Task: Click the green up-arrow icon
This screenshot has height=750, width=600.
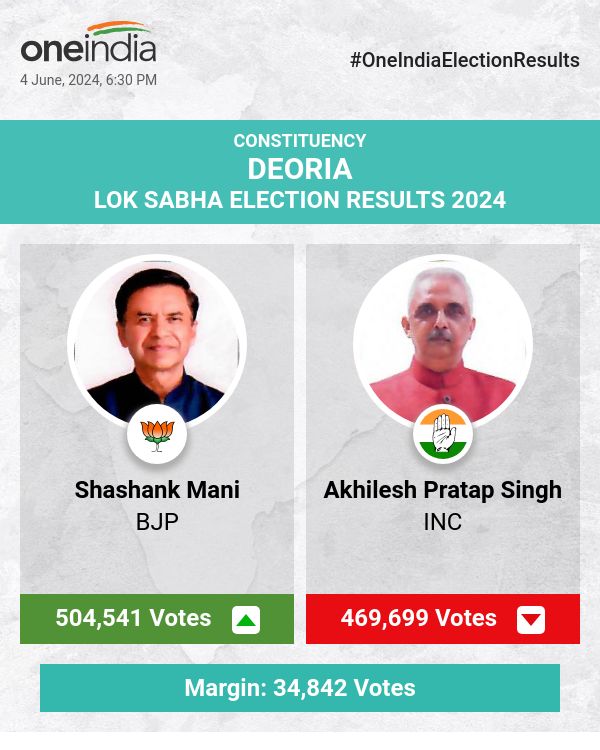Action: coord(246,620)
